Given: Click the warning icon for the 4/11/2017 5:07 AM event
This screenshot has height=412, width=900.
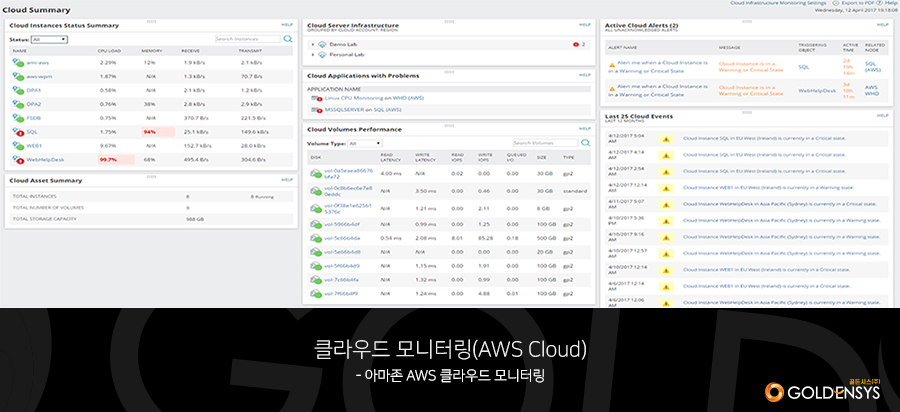Looking at the screenshot, I should [665, 203].
